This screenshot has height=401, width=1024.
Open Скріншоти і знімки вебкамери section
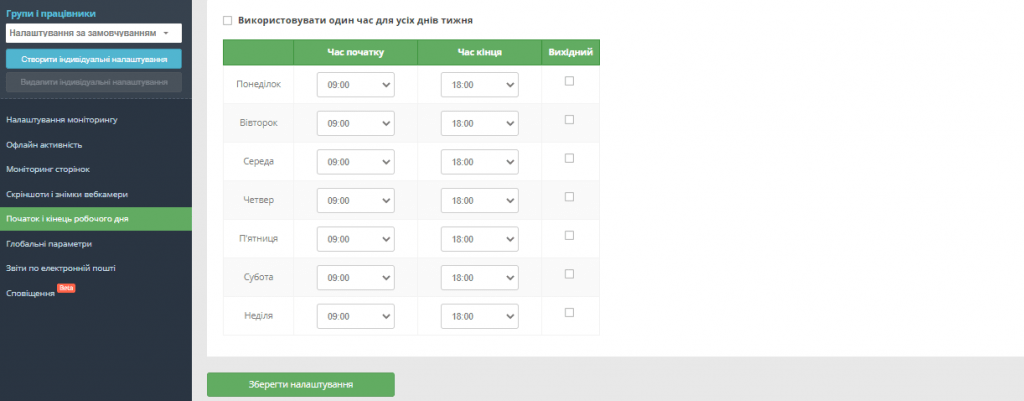click(67, 194)
